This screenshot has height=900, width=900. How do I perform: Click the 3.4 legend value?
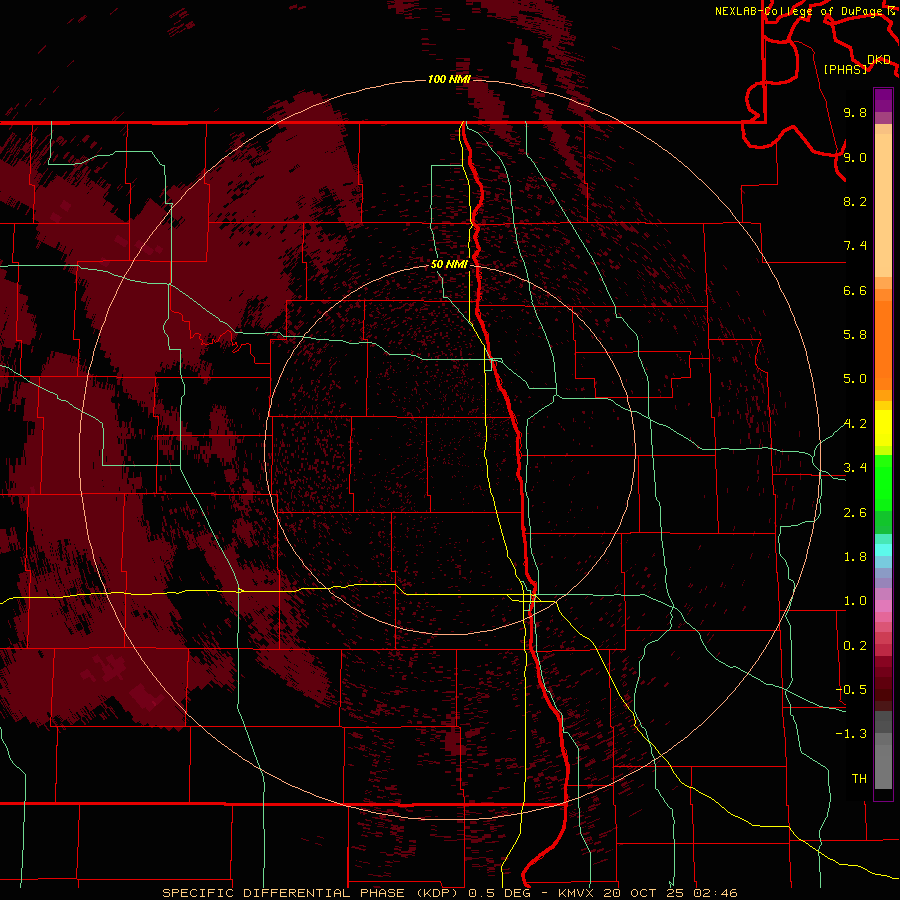click(x=855, y=468)
